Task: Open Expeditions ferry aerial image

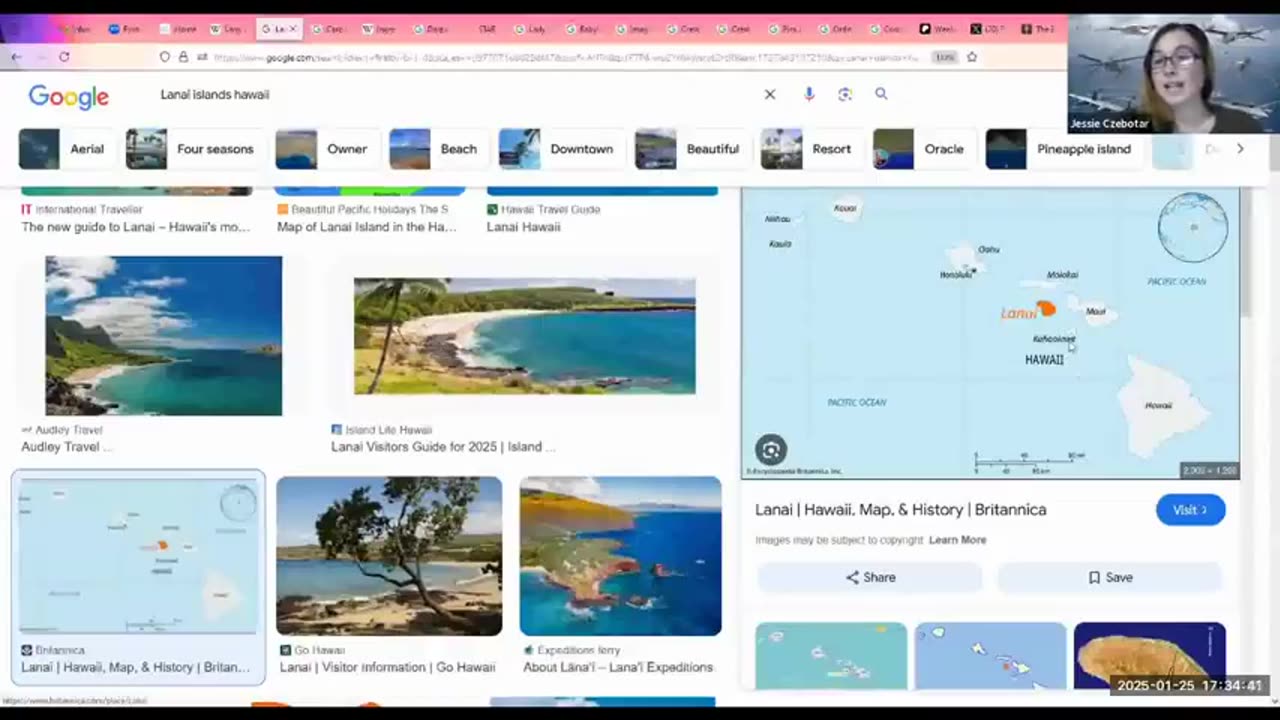Action: pos(620,556)
